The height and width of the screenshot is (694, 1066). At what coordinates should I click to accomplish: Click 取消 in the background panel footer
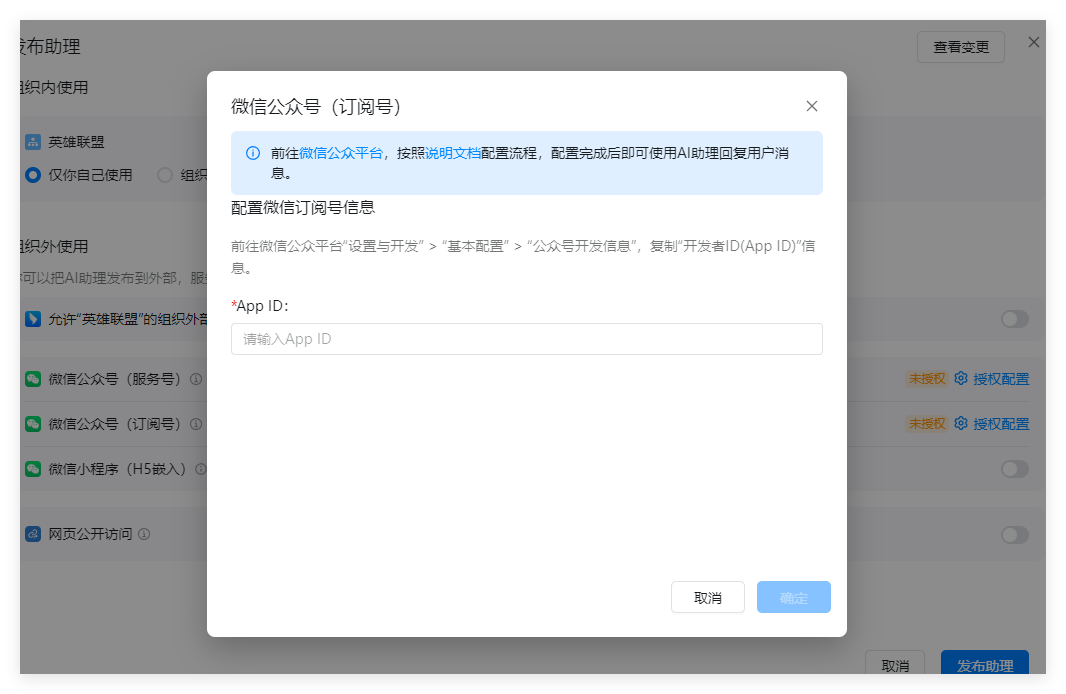[x=895, y=663]
